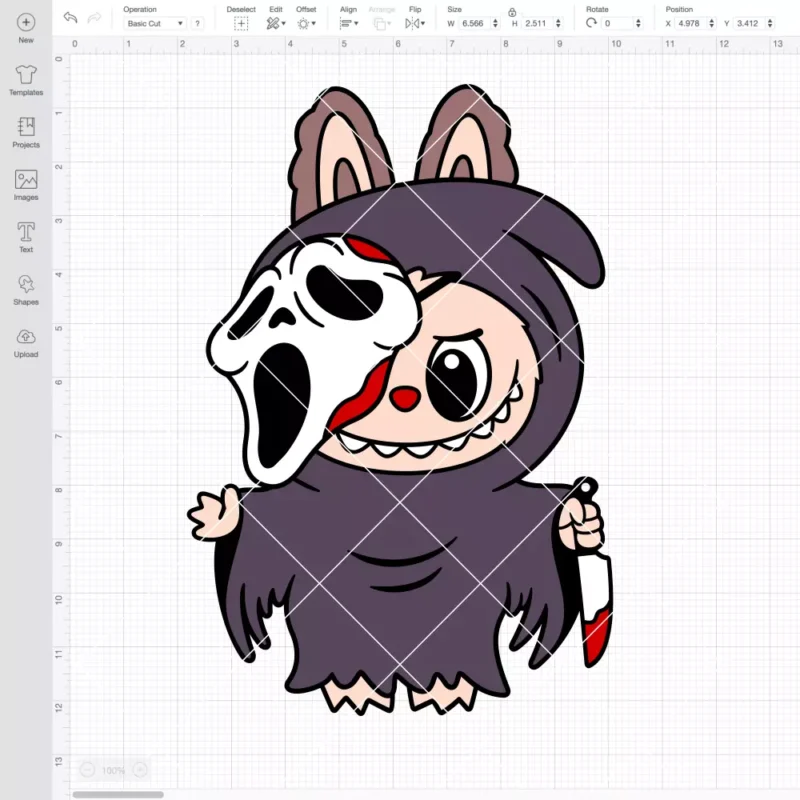Click the Rotate angle field
The image size is (800, 800).
pos(618,23)
